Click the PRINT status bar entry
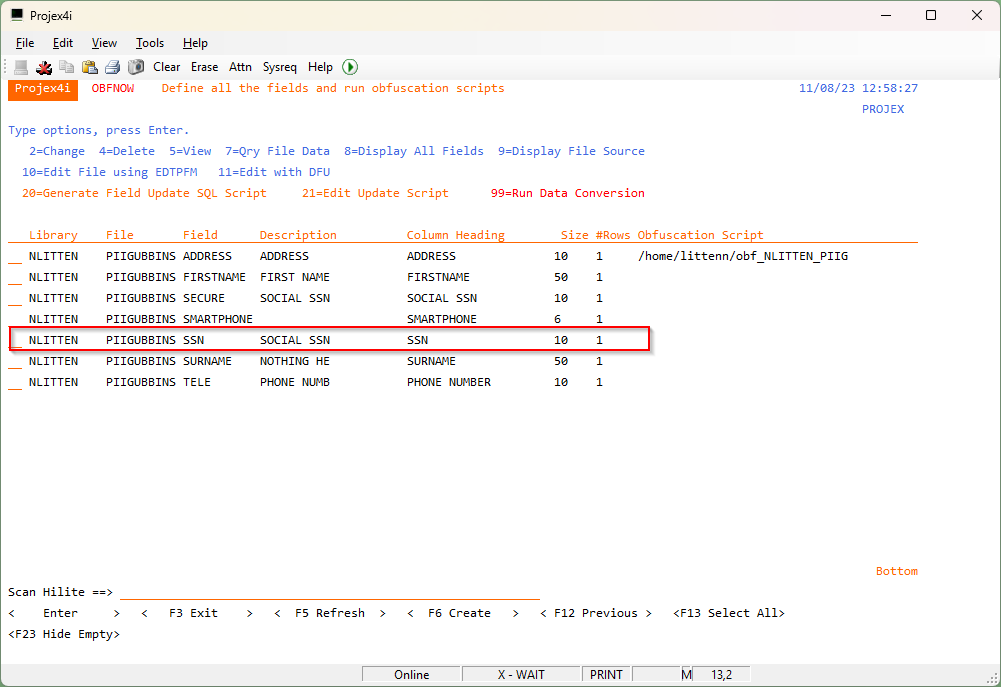 point(606,675)
